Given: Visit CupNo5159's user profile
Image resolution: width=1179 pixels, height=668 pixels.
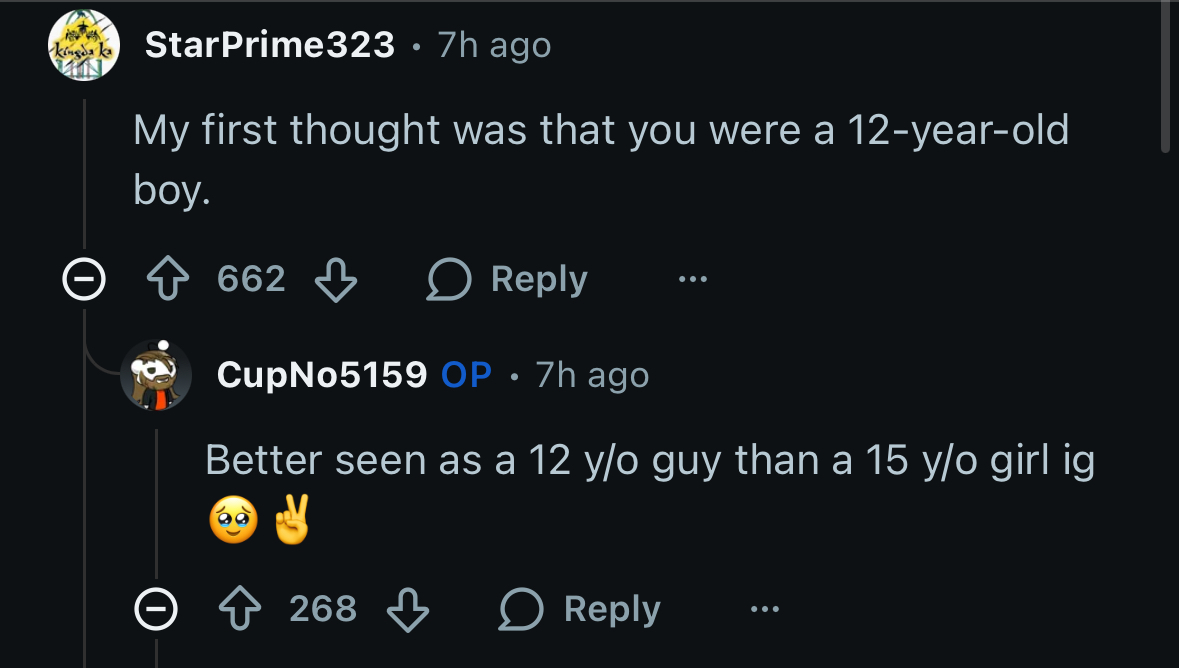Looking at the screenshot, I should 321,375.
